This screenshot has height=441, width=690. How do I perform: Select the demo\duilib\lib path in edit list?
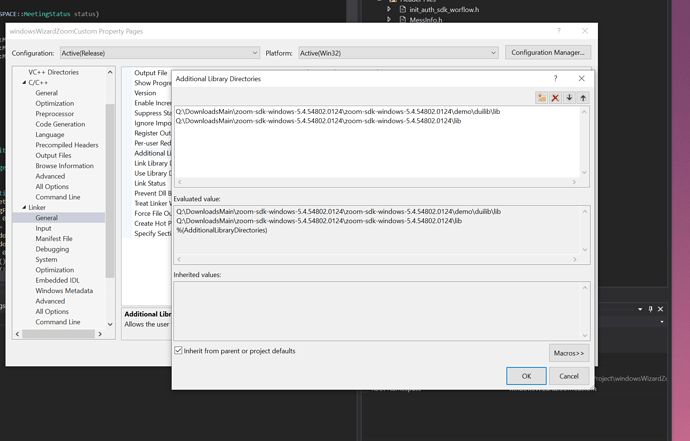338,111
